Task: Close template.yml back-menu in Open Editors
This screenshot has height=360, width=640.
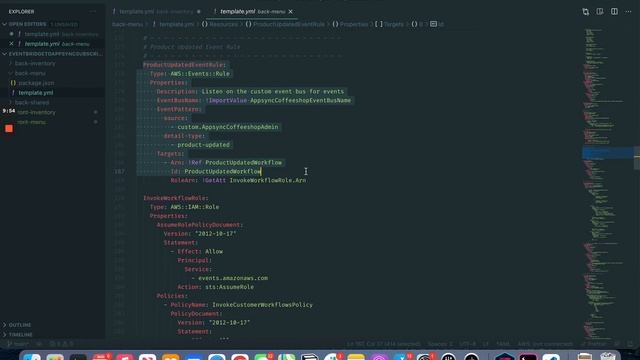Action: [x=11, y=44]
